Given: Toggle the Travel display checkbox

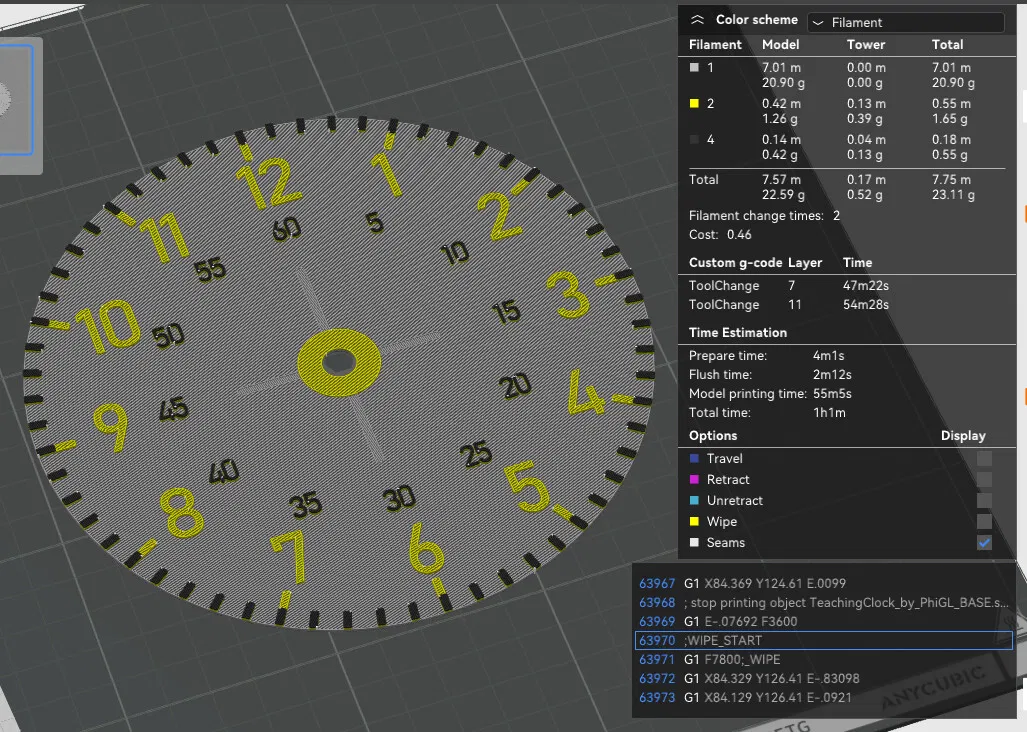Looking at the screenshot, I should click(984, 458).
